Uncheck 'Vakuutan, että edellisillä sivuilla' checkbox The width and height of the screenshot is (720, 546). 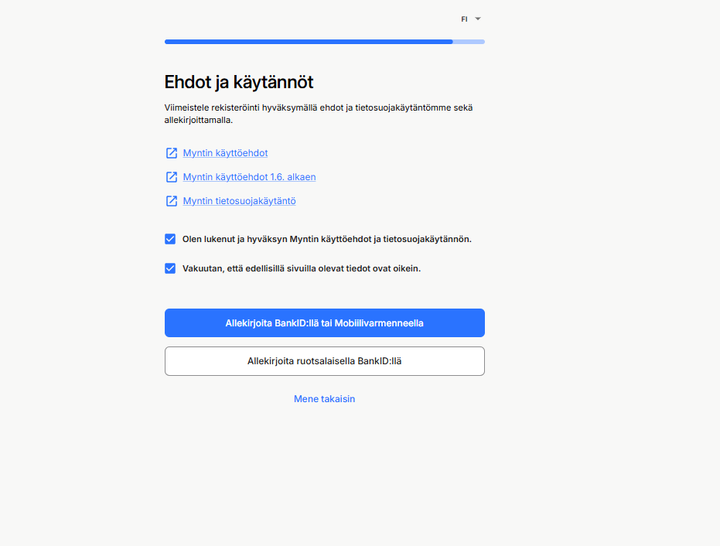[170, 268]
